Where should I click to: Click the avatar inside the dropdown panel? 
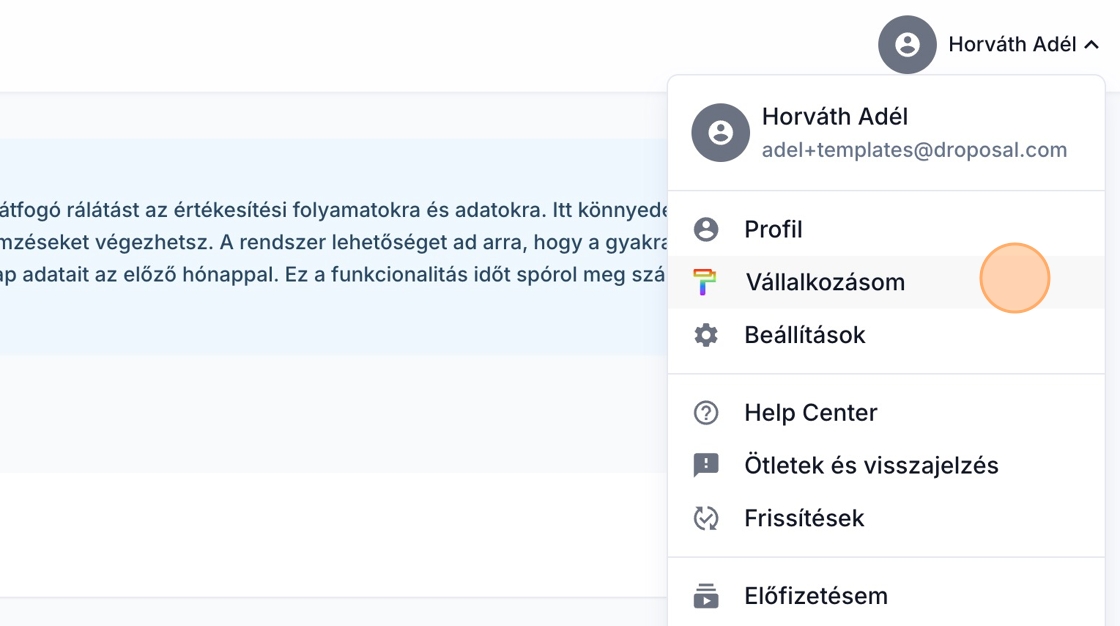click(720, 133)
